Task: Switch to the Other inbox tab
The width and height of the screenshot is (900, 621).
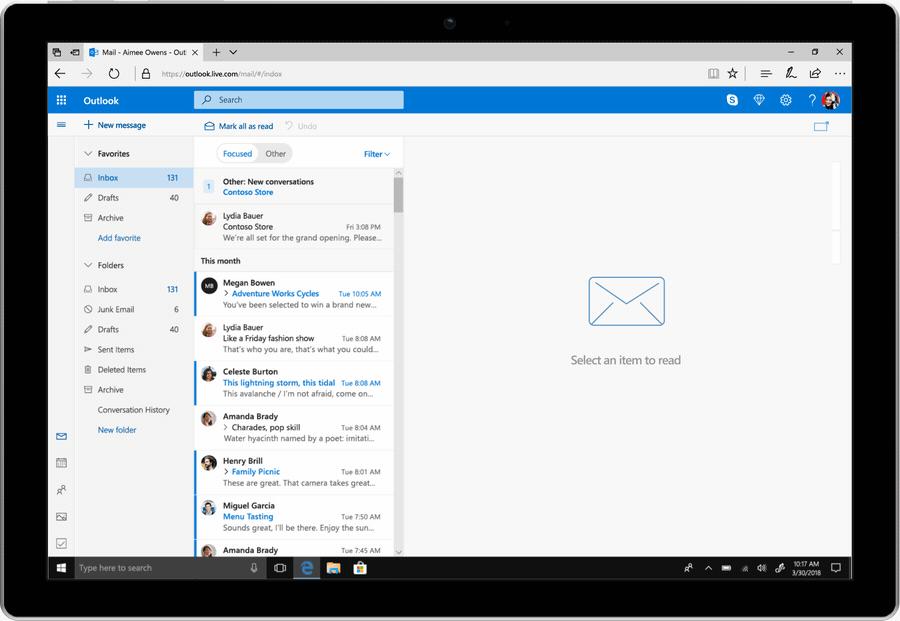Action: (275, 153)
